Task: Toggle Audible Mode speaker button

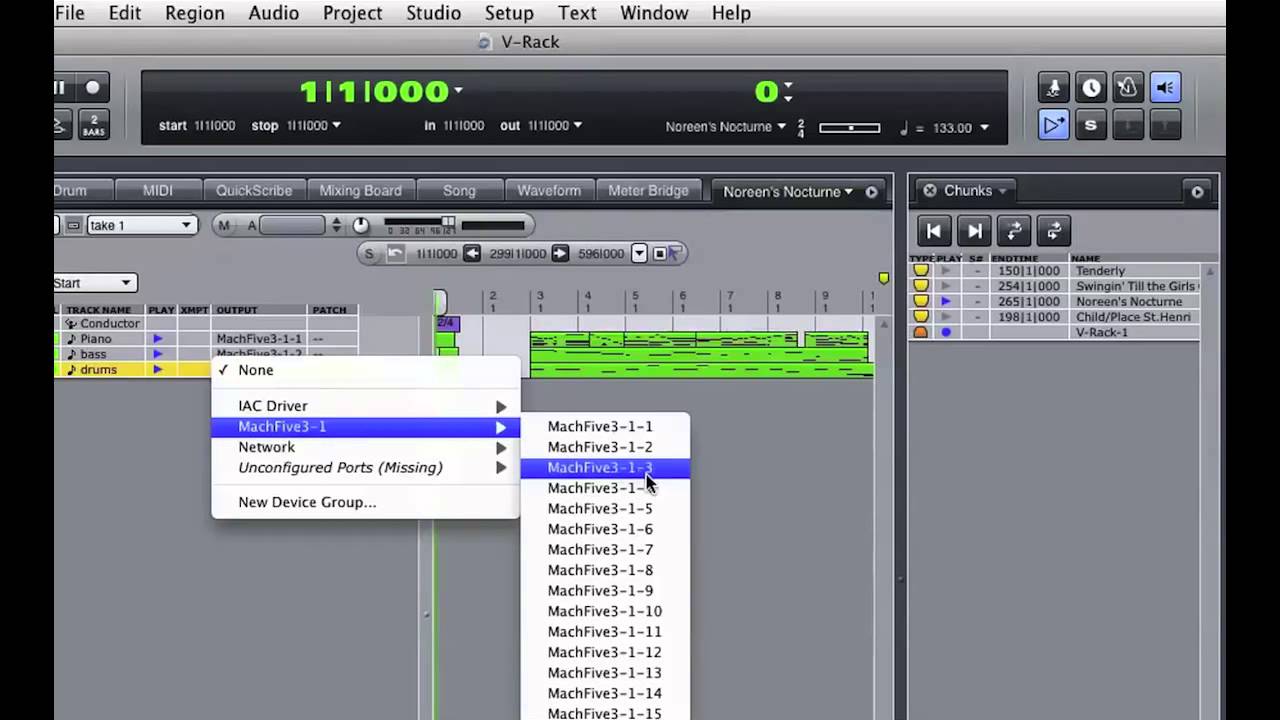Action: click(1165, 88)
